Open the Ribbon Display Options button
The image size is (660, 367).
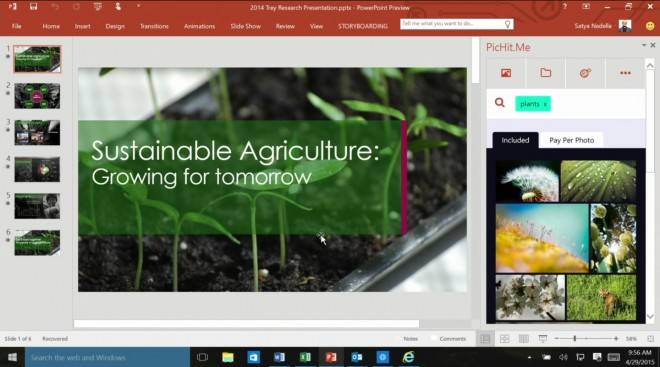[x=586, y=7]
